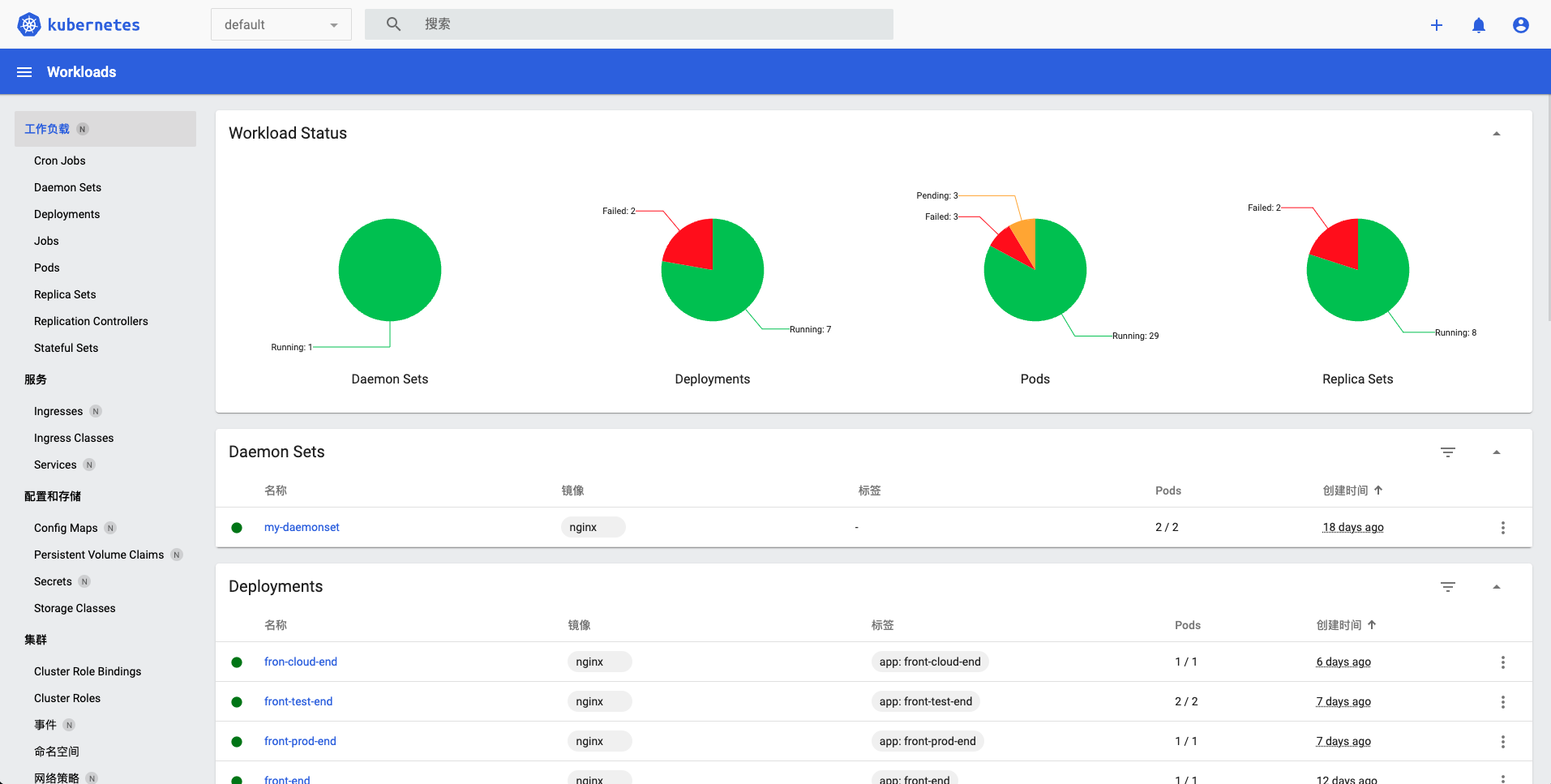
Task: Click the 搜索 search input field
Action: coord(629,24)
